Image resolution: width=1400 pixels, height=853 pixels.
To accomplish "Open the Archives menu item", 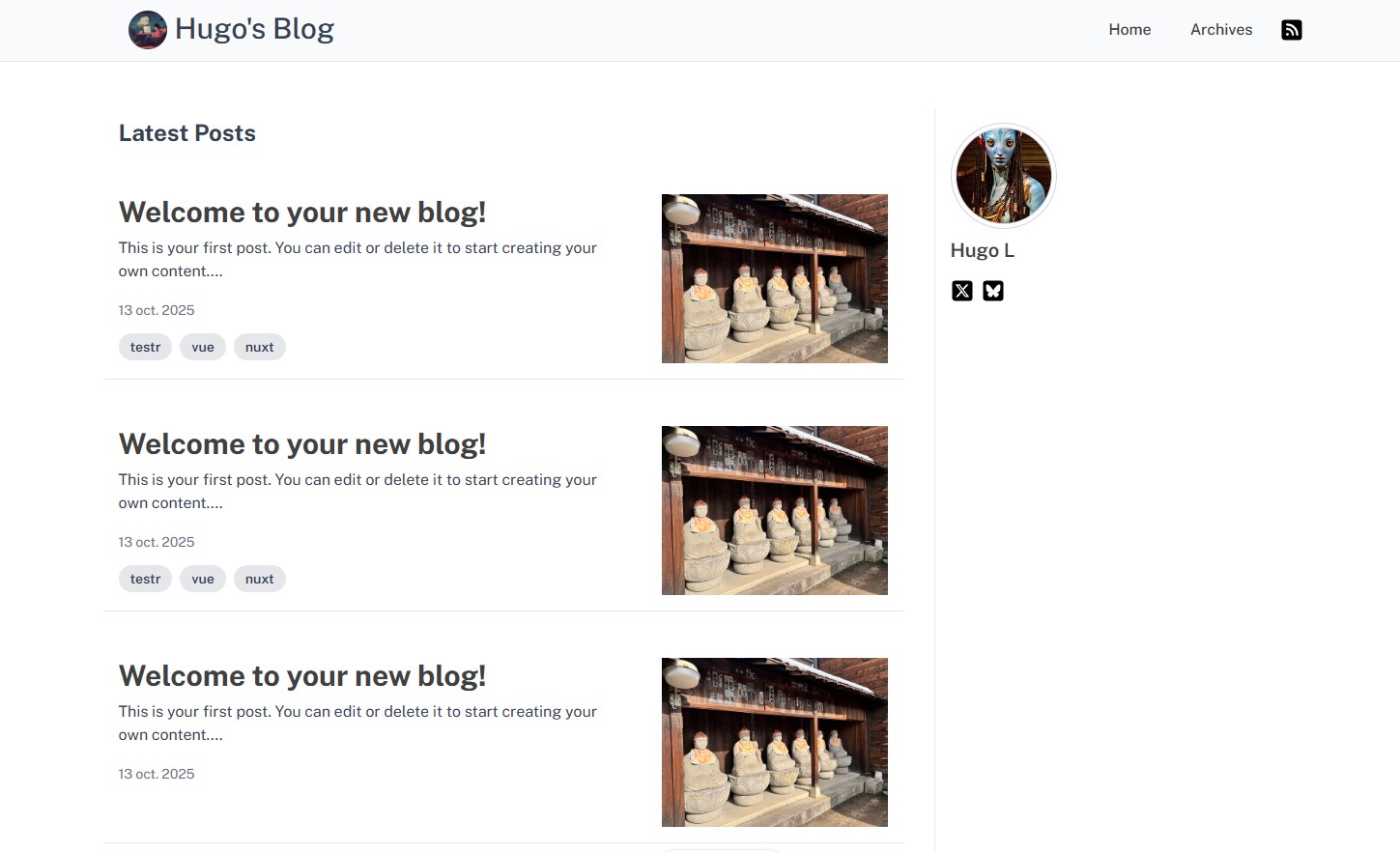I will [x=1221, y=30].
